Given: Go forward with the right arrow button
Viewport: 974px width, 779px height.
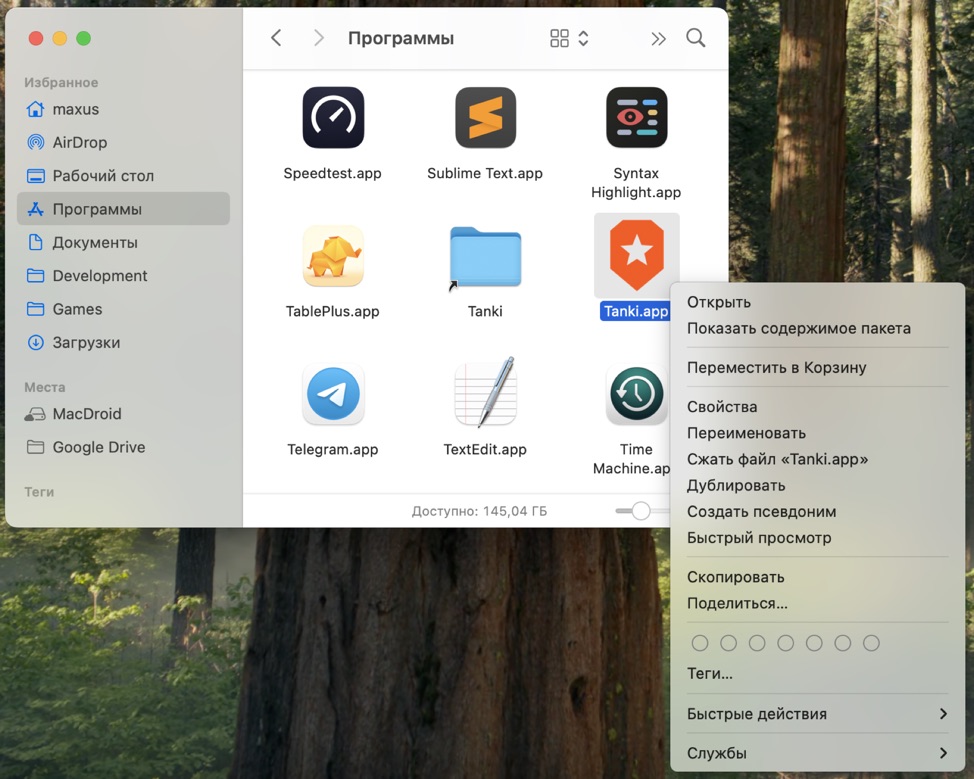Looking at the screenshot, I should [x=319, y=38].
